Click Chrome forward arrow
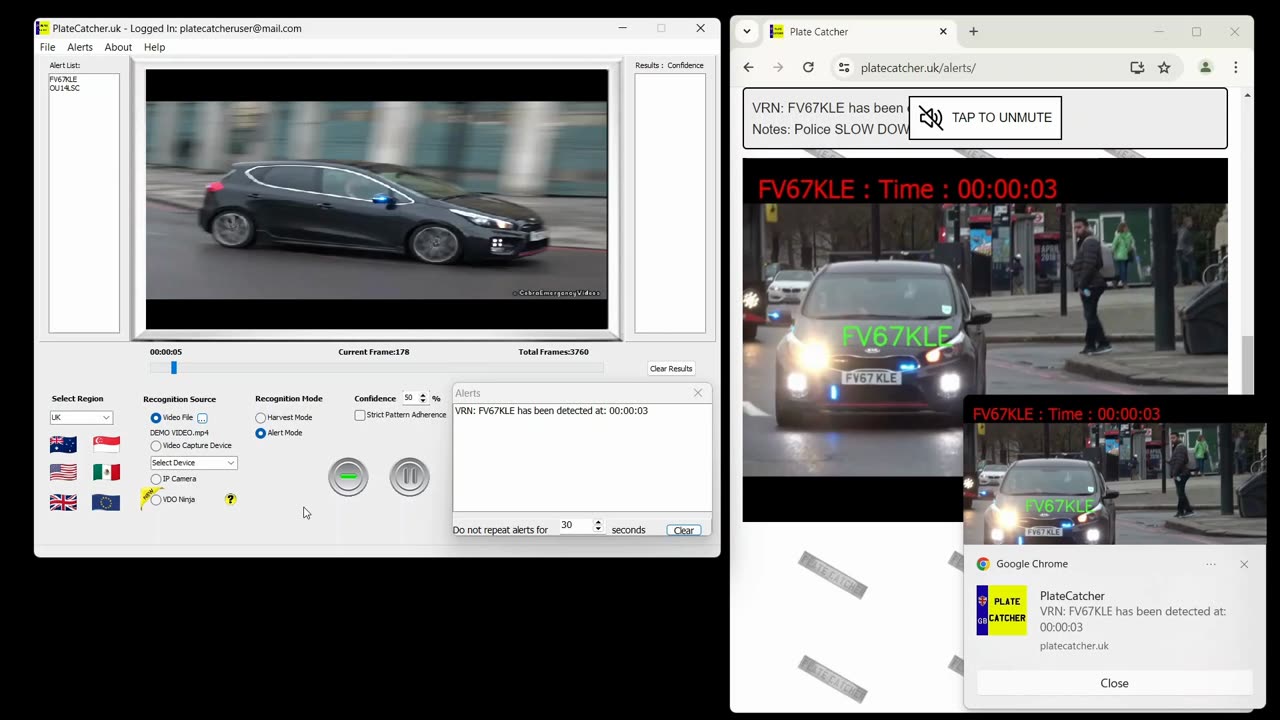 pos(778,67)
